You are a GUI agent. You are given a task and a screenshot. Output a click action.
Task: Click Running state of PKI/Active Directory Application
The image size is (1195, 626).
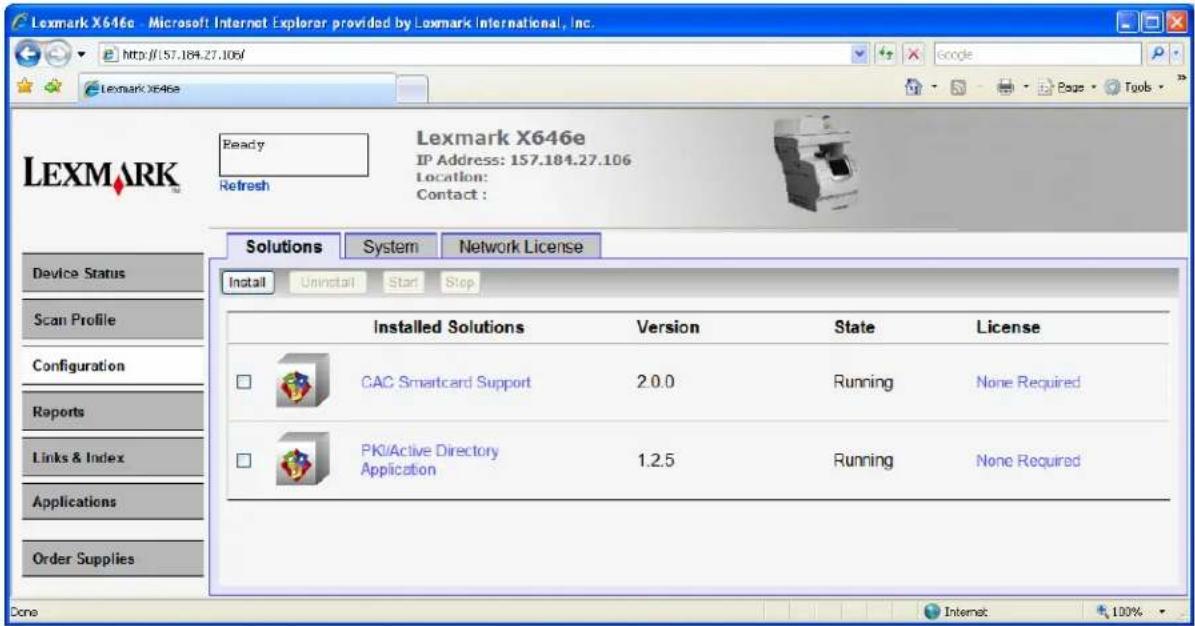863,461
